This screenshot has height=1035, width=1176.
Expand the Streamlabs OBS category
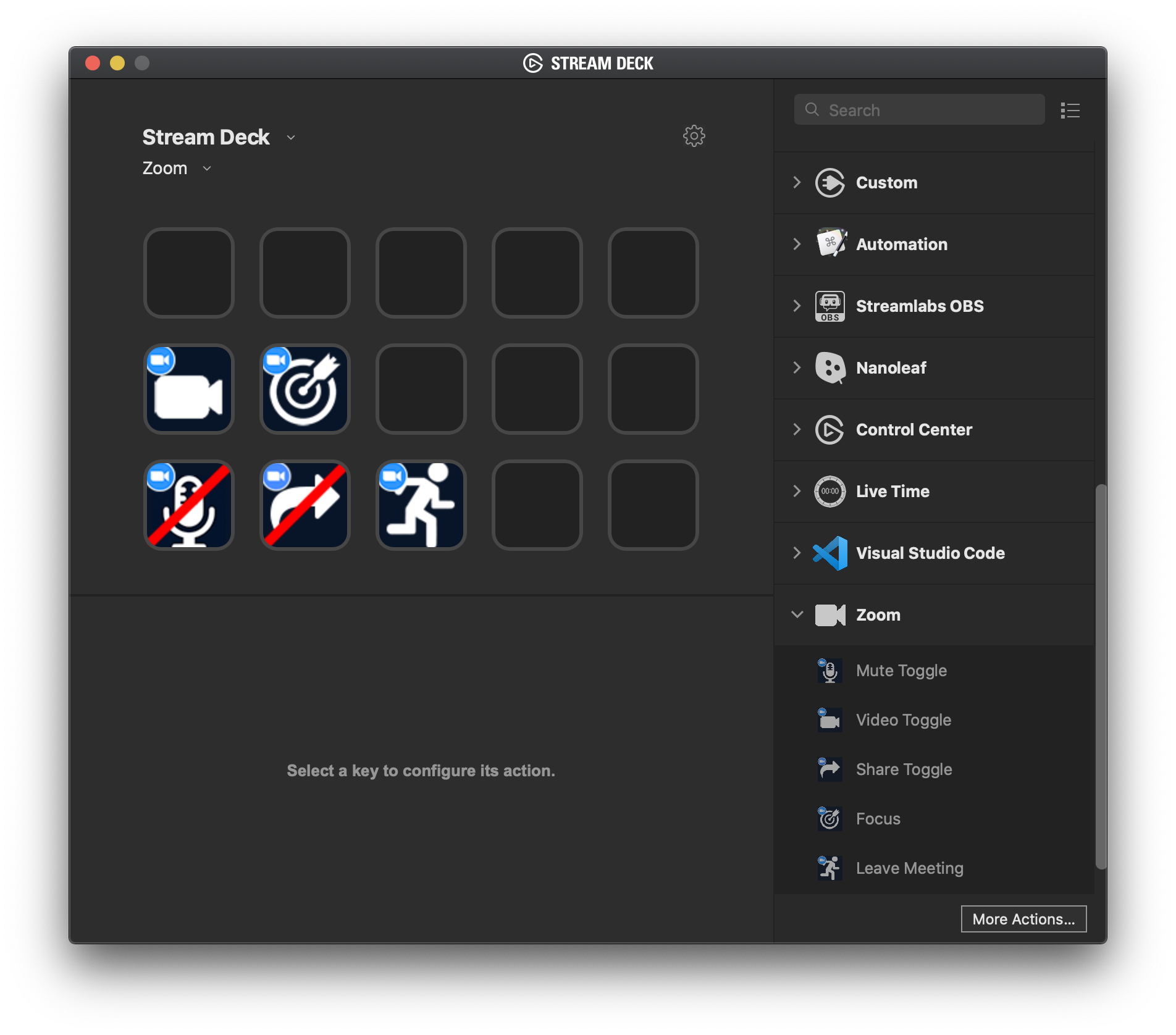(x=797, y=306)
